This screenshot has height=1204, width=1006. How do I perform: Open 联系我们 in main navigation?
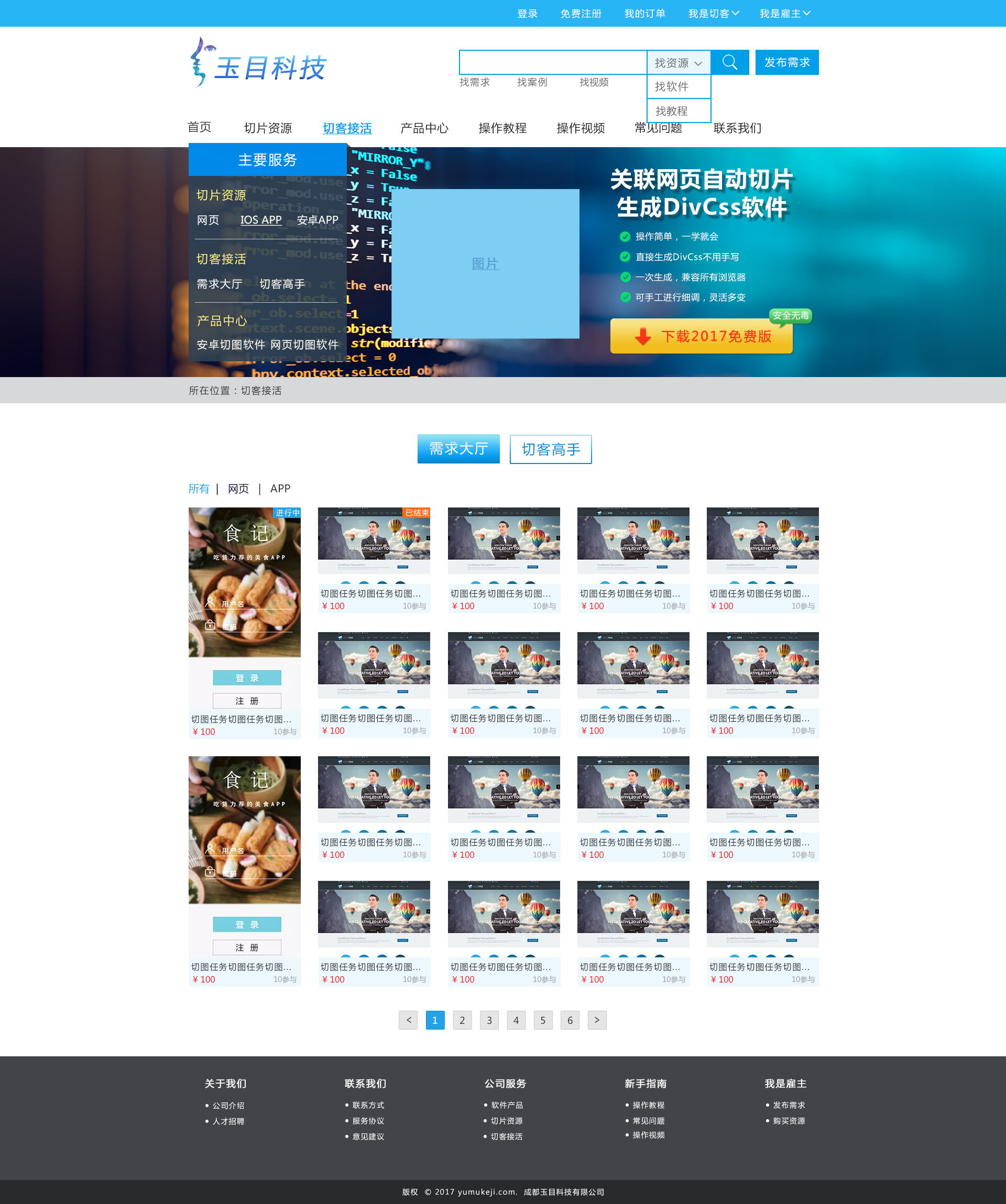pyautogui.click(x=737, y=128)
